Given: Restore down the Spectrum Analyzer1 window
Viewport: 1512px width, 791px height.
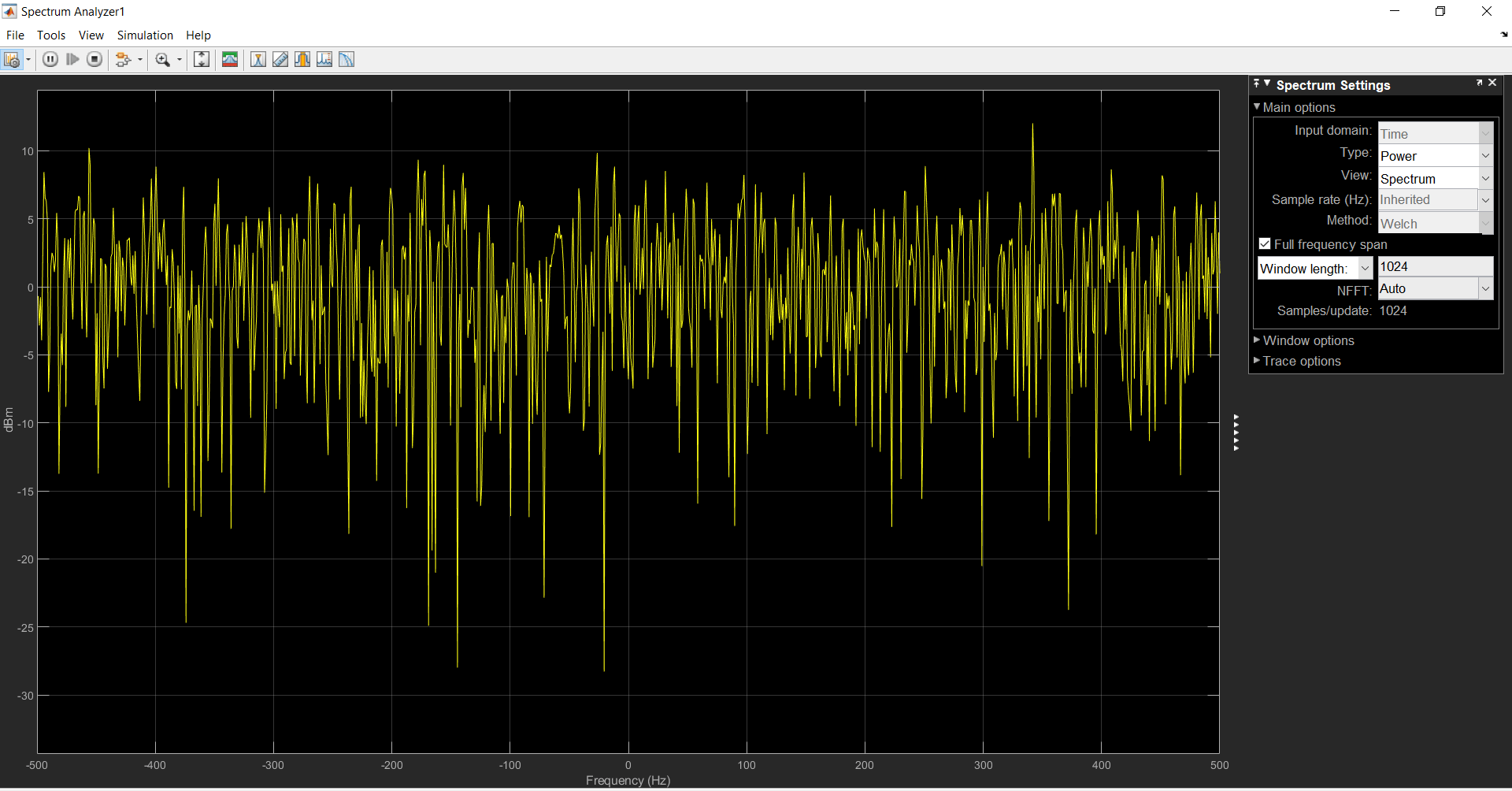Looking at the screenshot, I should point(1440,11).
